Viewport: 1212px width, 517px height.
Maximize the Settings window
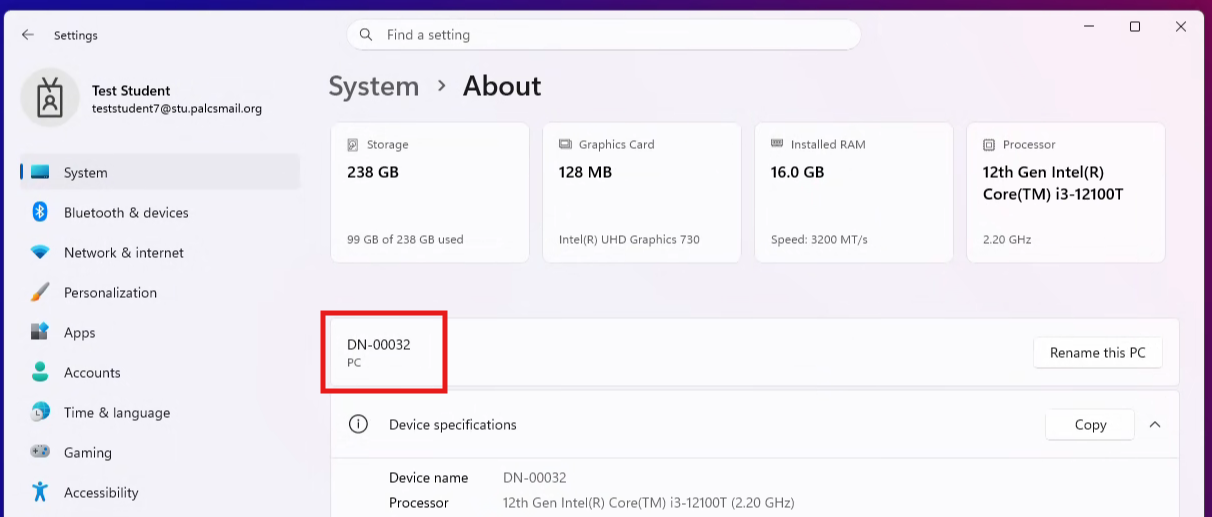tap(1135, 27)
